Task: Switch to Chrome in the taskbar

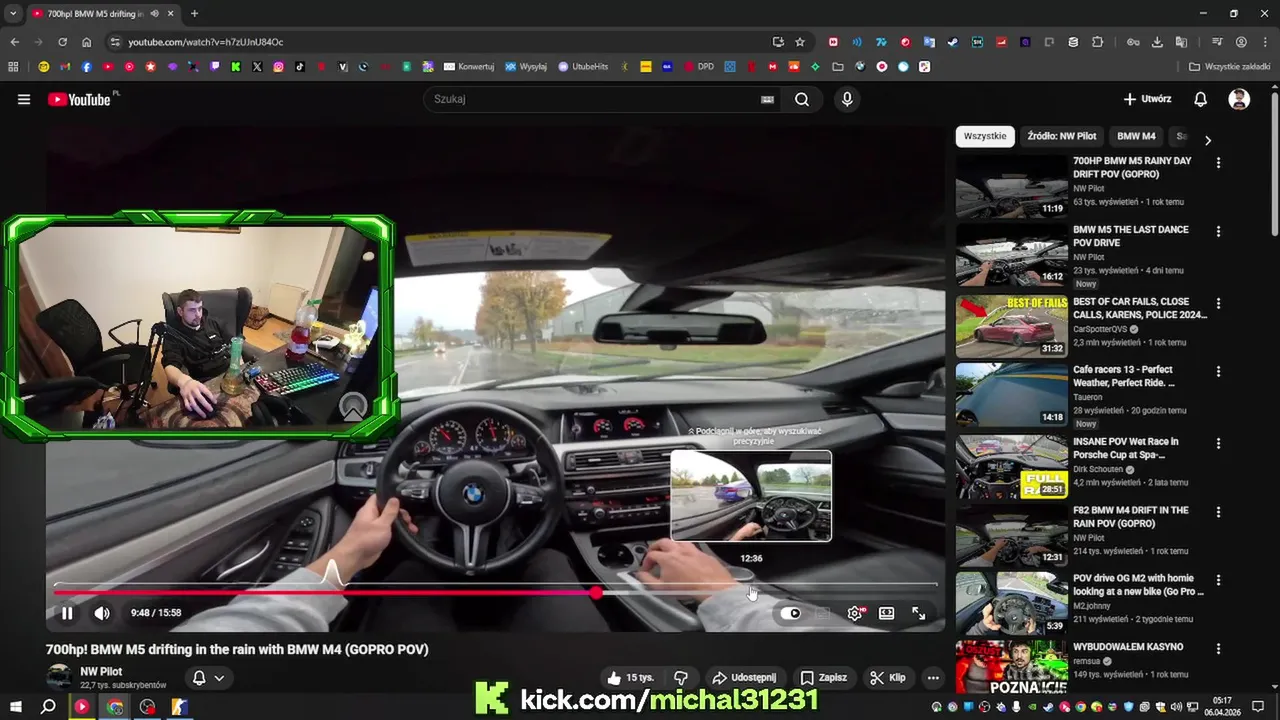Action: point(115,707)
